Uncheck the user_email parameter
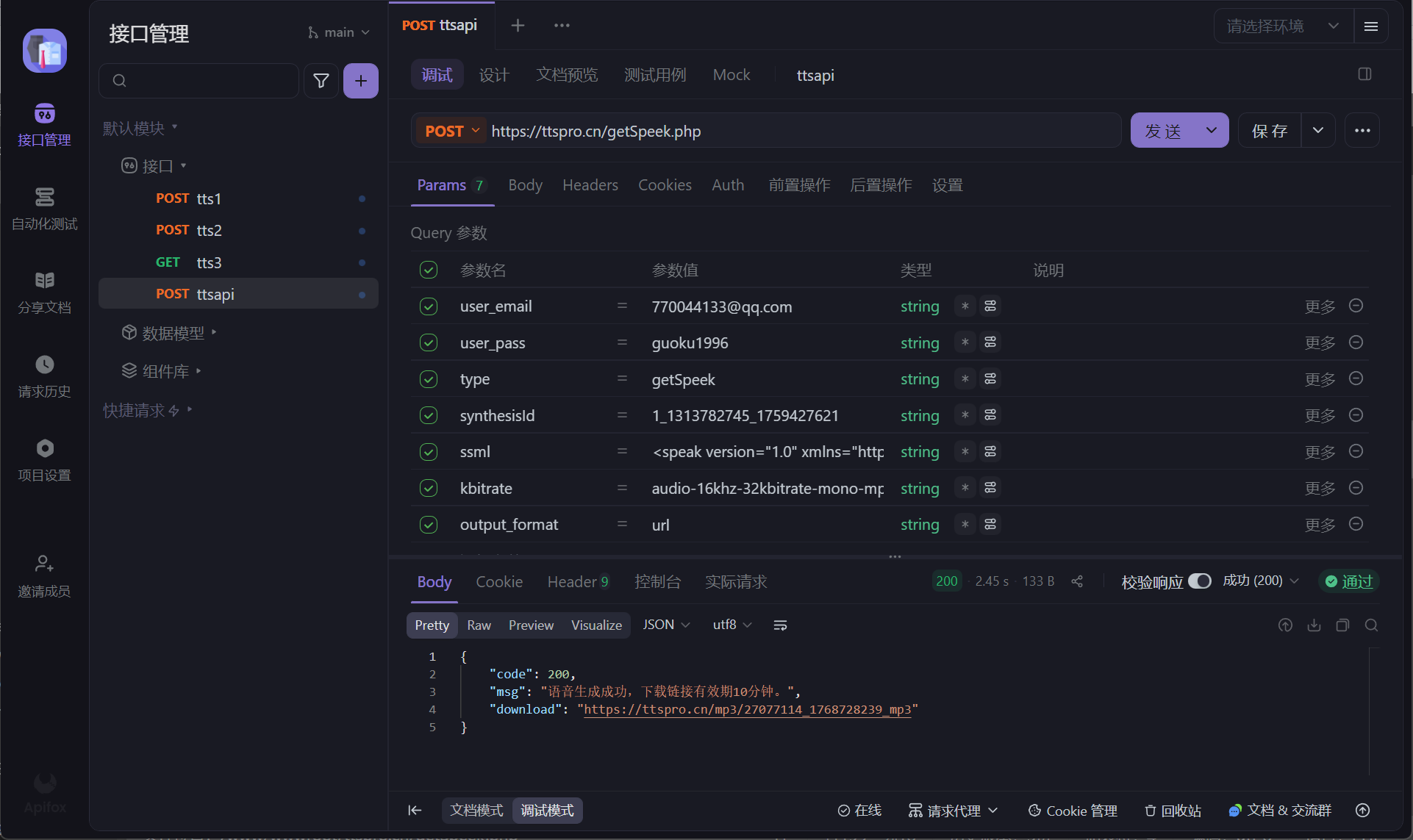 (429, 306)
